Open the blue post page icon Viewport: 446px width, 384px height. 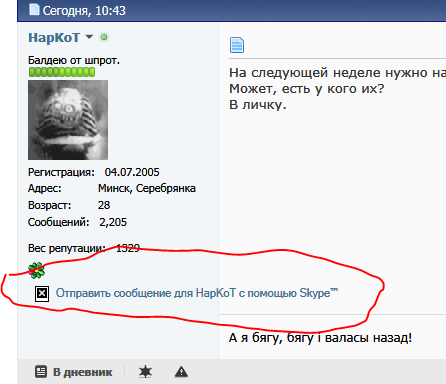tap(237, 45)
